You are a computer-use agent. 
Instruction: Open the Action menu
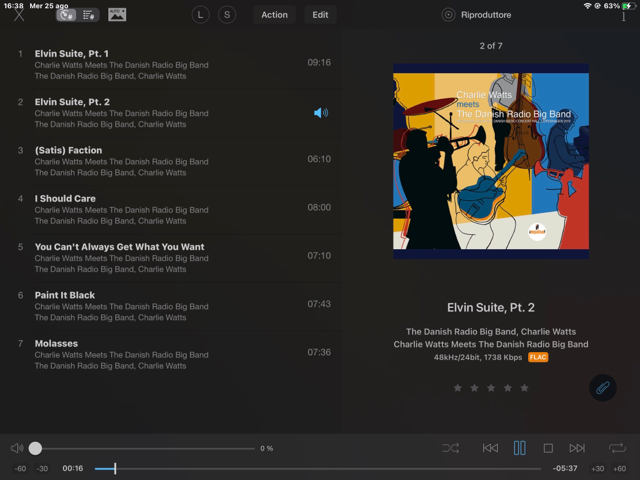[x=274, y=15]
